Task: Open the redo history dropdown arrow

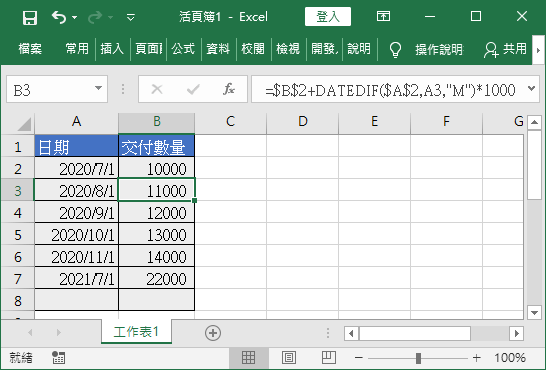Action: 111,17
